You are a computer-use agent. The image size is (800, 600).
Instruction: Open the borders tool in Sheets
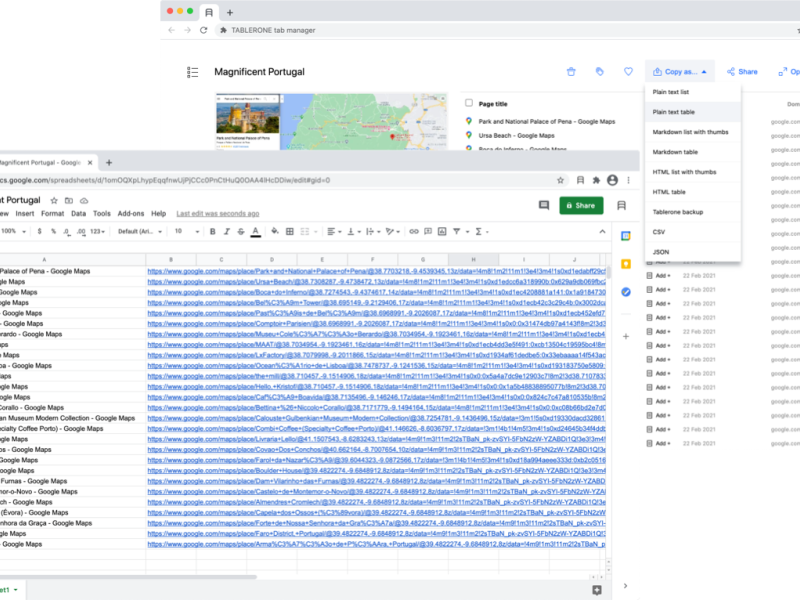tap(290, 232)
